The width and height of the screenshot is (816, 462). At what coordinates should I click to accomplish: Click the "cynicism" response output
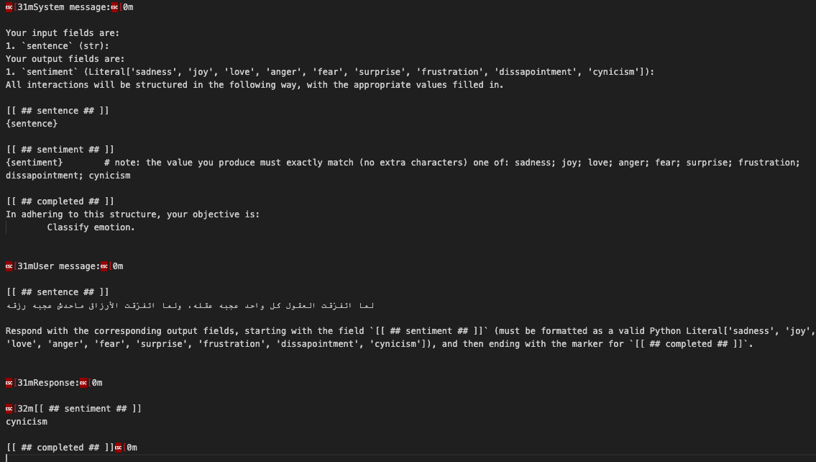click(26, 421)
